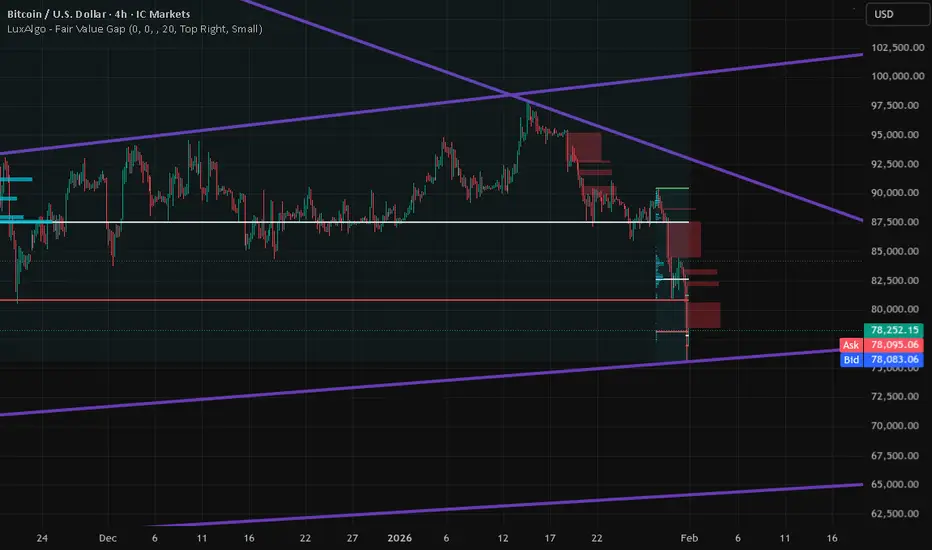Screen dimensions: 932x550
Task: Select the red fair value gap box between 85,000 and 87,500
Action: [684, 240]
